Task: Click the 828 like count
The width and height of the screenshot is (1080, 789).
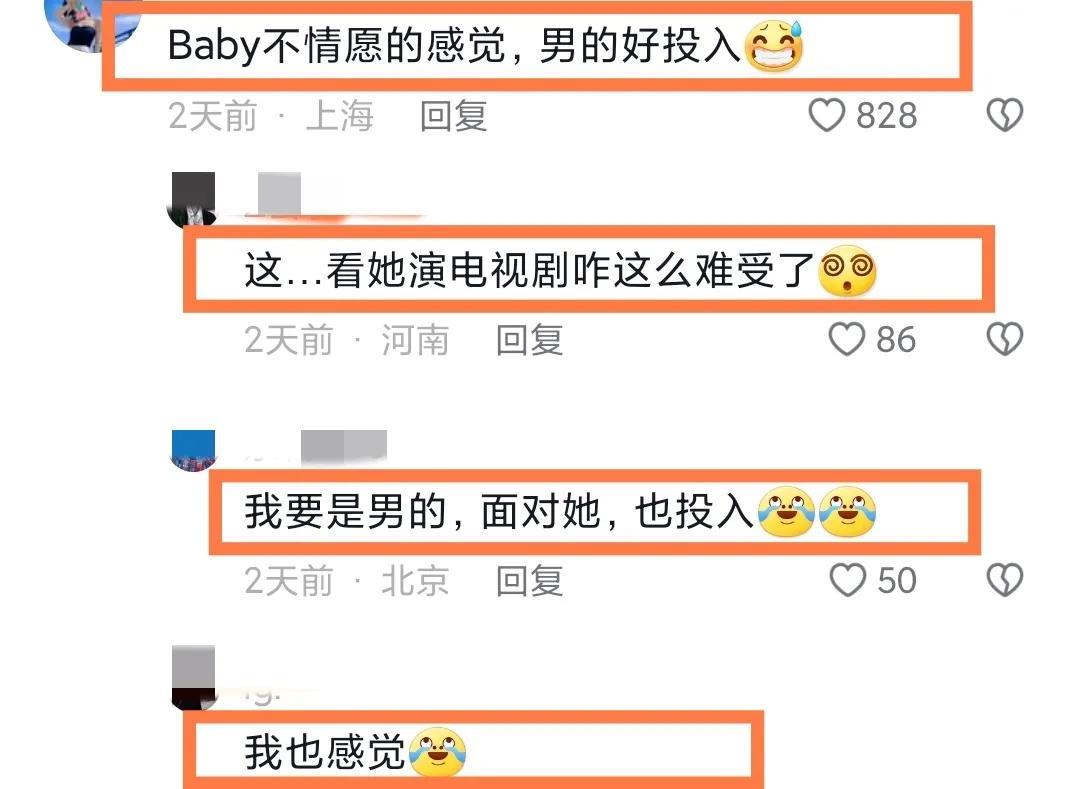Action: tap(886, 115)
